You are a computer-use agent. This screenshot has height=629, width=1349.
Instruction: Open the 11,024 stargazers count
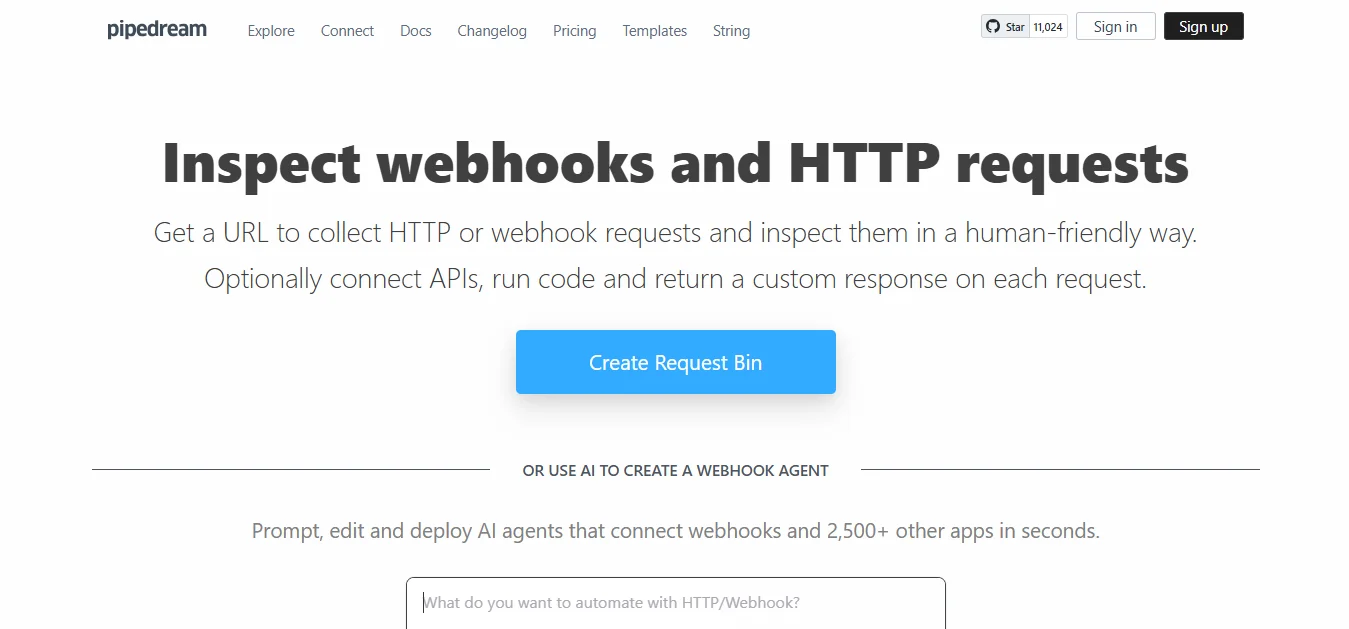point(1048,27)
